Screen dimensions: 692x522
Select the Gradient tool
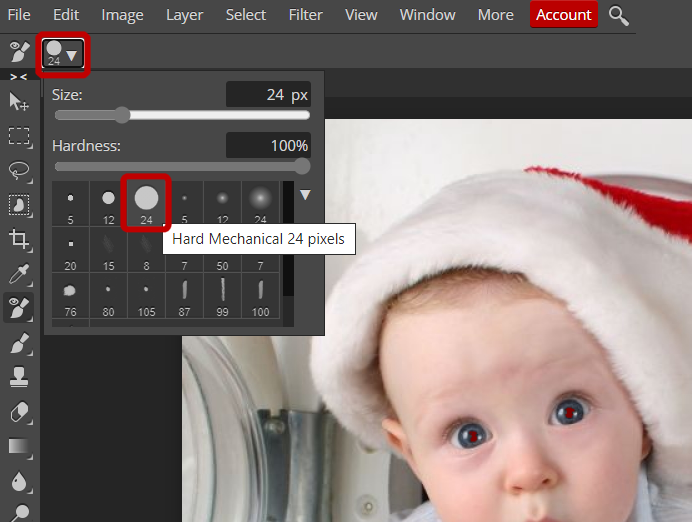19,447
